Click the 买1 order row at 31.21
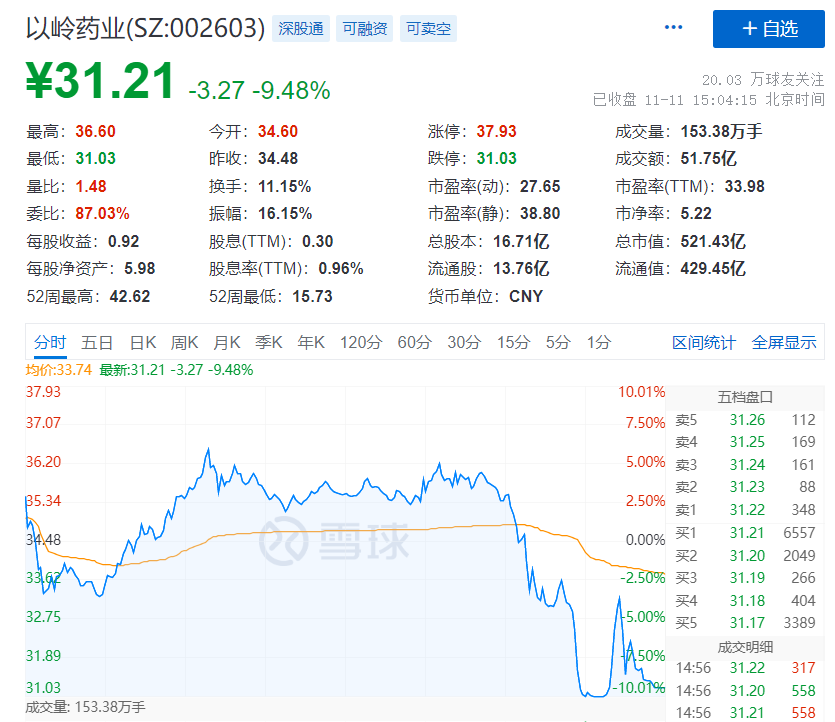 (x=746, y=533)
